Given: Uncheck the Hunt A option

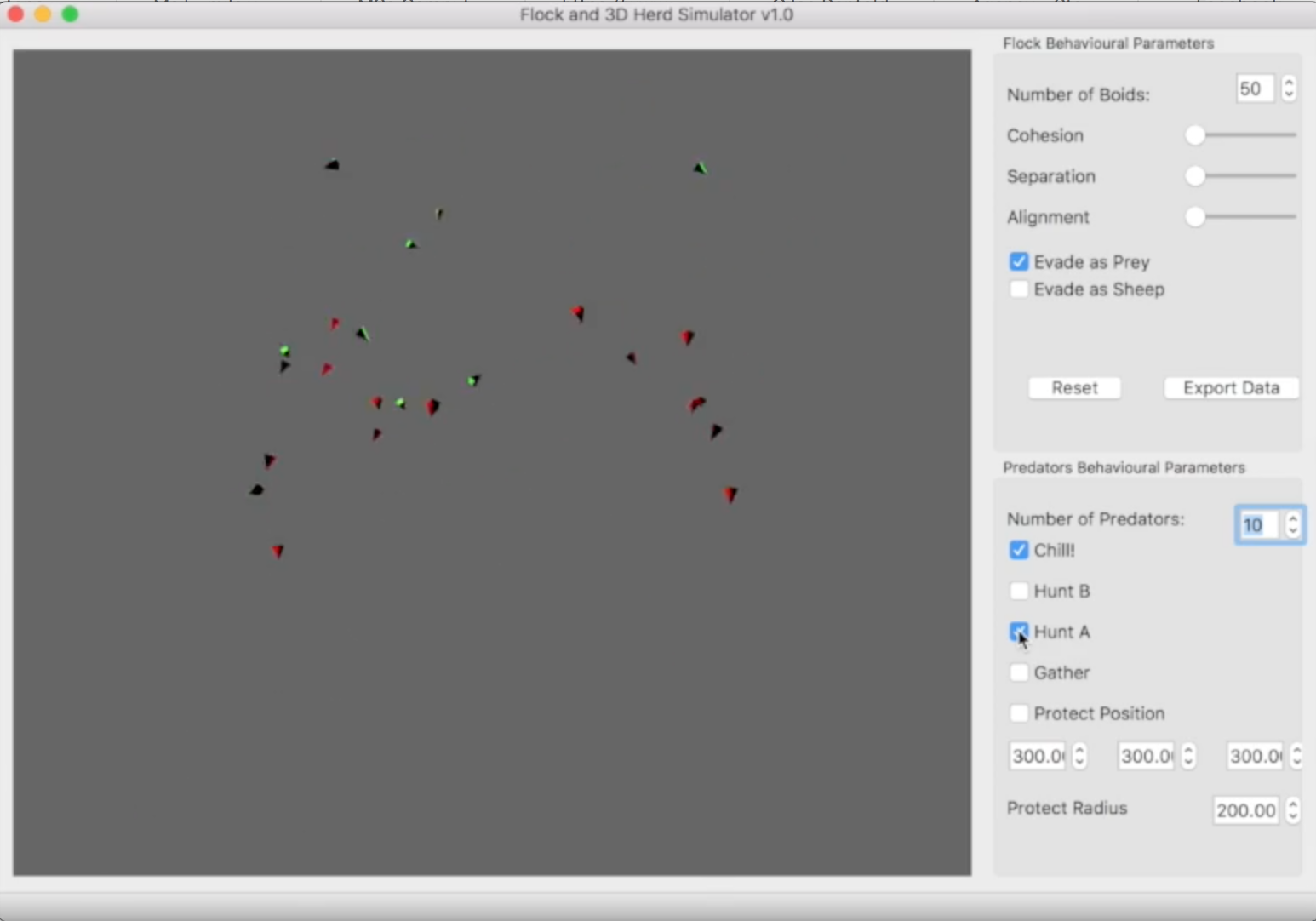Looking at the screenshot, I should tap(1018, 632).
